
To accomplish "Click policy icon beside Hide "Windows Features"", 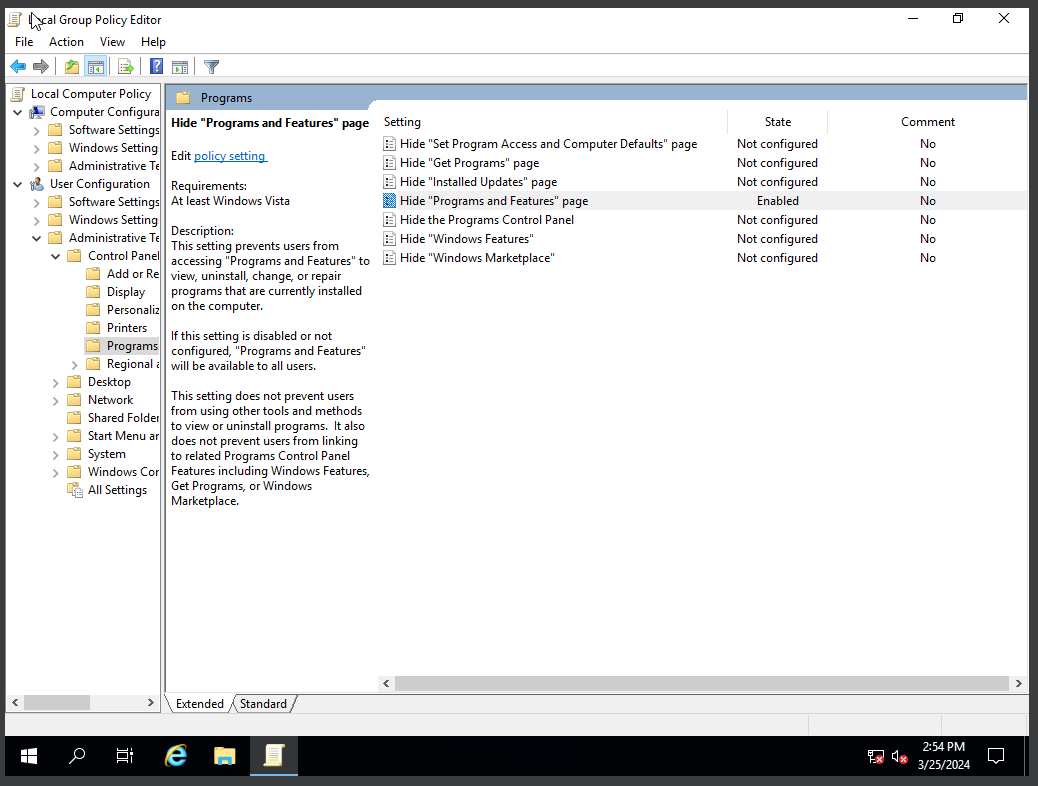I will (389, 239).
